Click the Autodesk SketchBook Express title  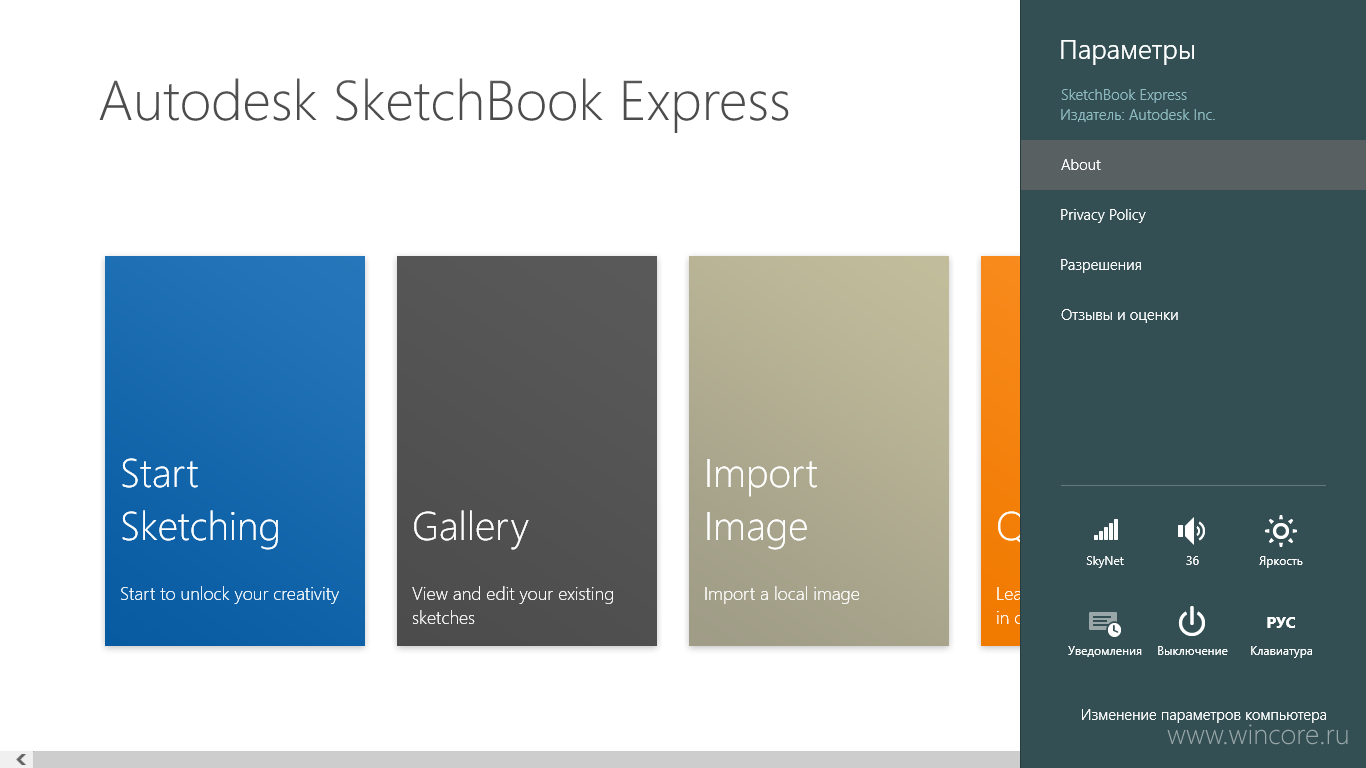(445, 101)
